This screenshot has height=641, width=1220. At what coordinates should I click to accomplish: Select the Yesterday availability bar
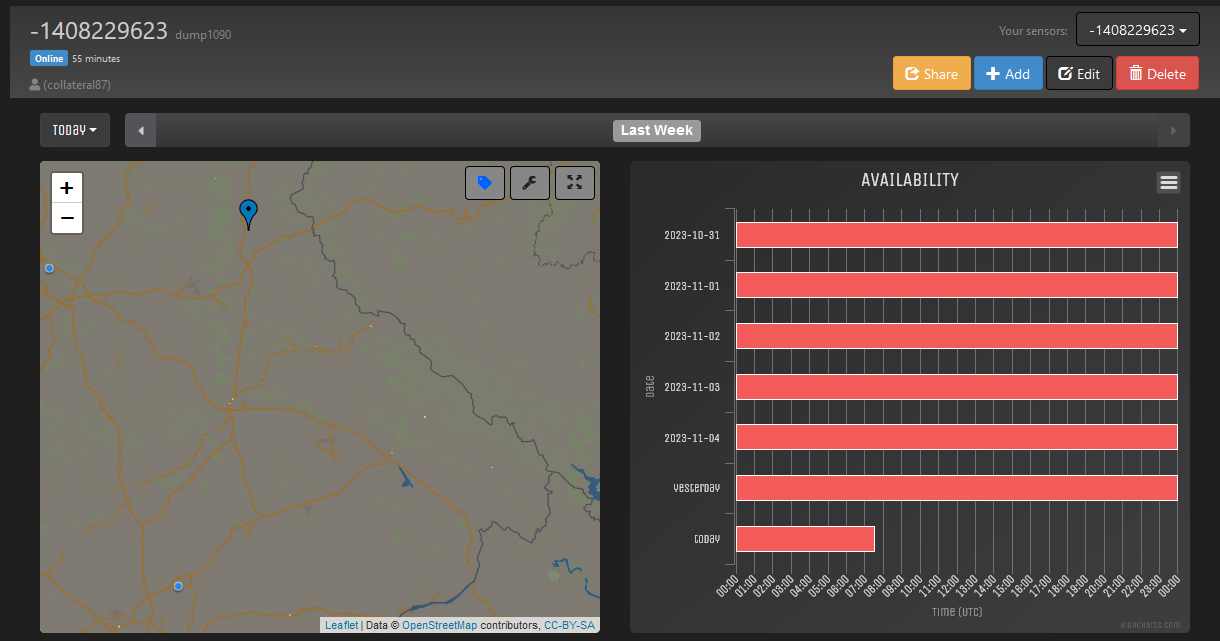[x=957, y=488]
